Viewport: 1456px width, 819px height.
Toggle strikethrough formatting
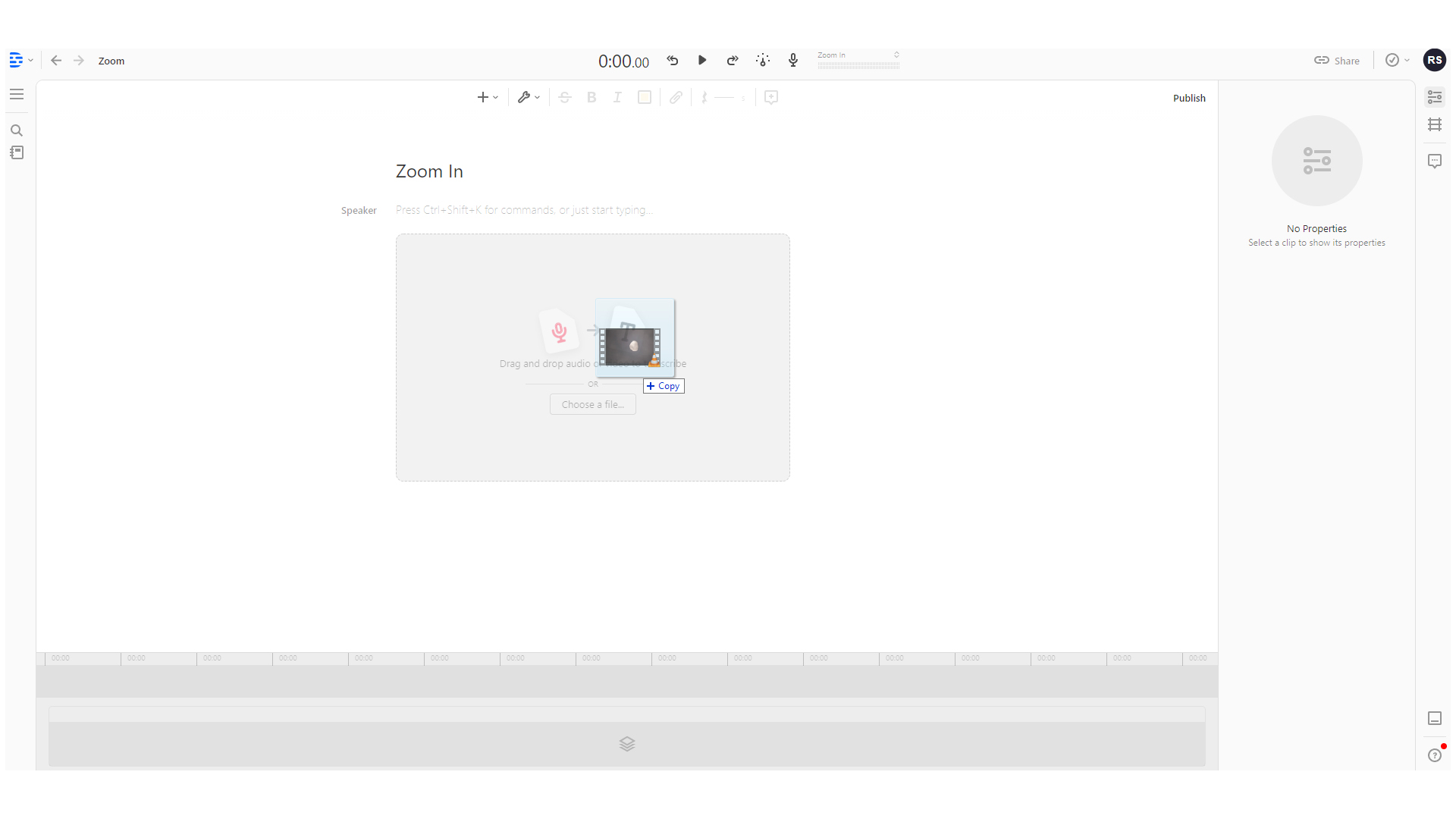[564, 97]
